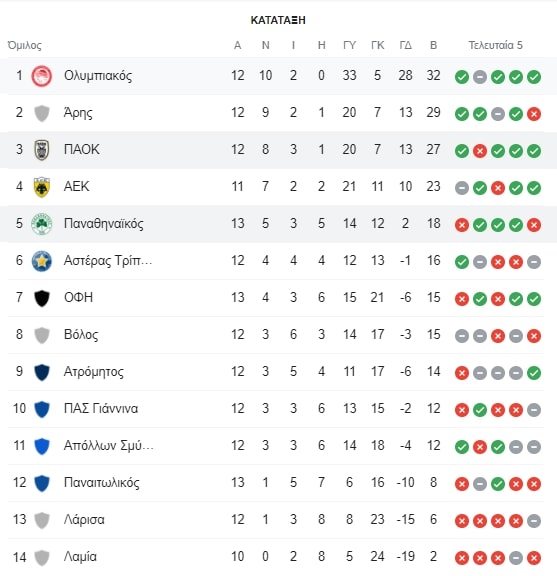This screenshot has width=557, height=576.
Task: Select the Λαμία team row
Action: click(x=276, y=557)
